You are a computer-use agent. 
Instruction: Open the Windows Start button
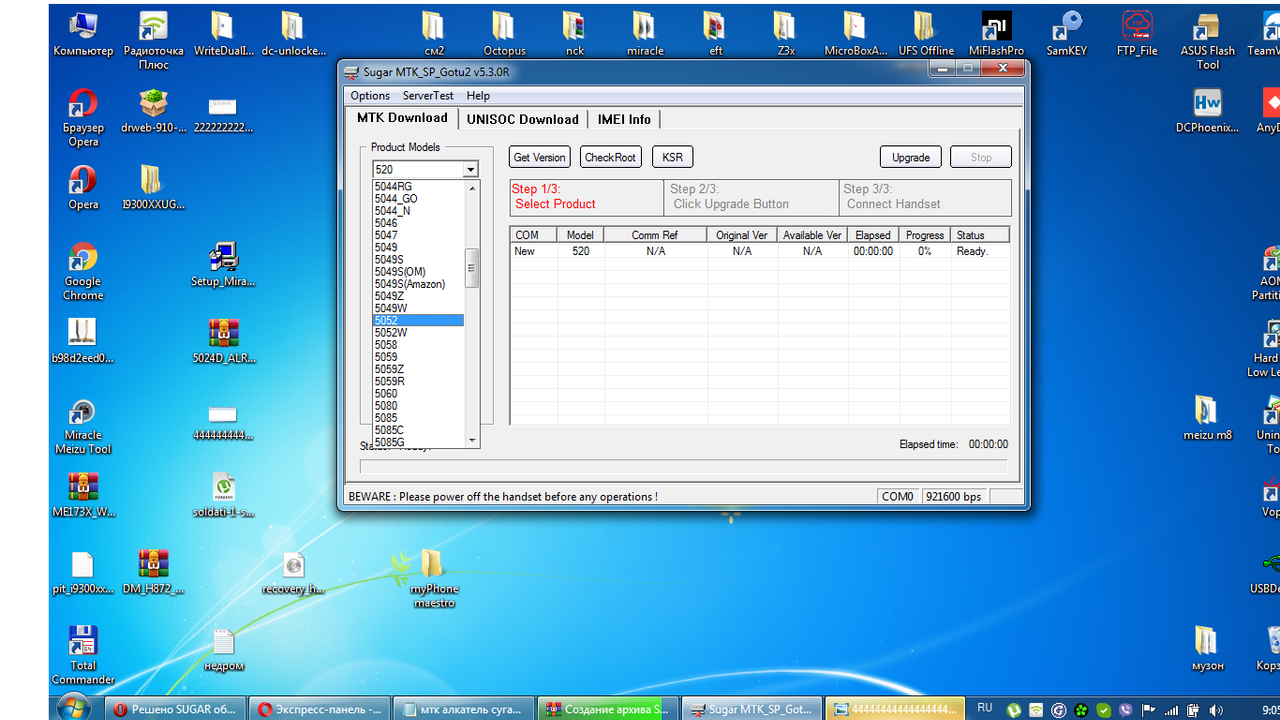(x=73, y=708)
